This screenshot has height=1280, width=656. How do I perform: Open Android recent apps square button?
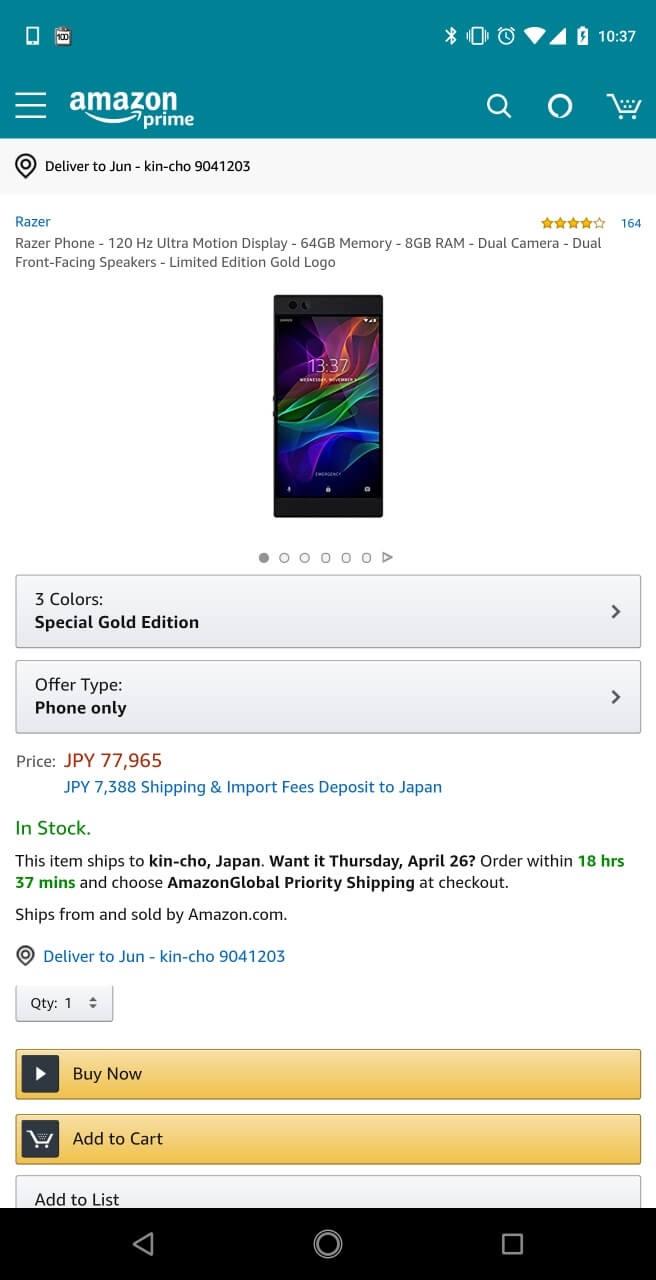point(512,1243)
